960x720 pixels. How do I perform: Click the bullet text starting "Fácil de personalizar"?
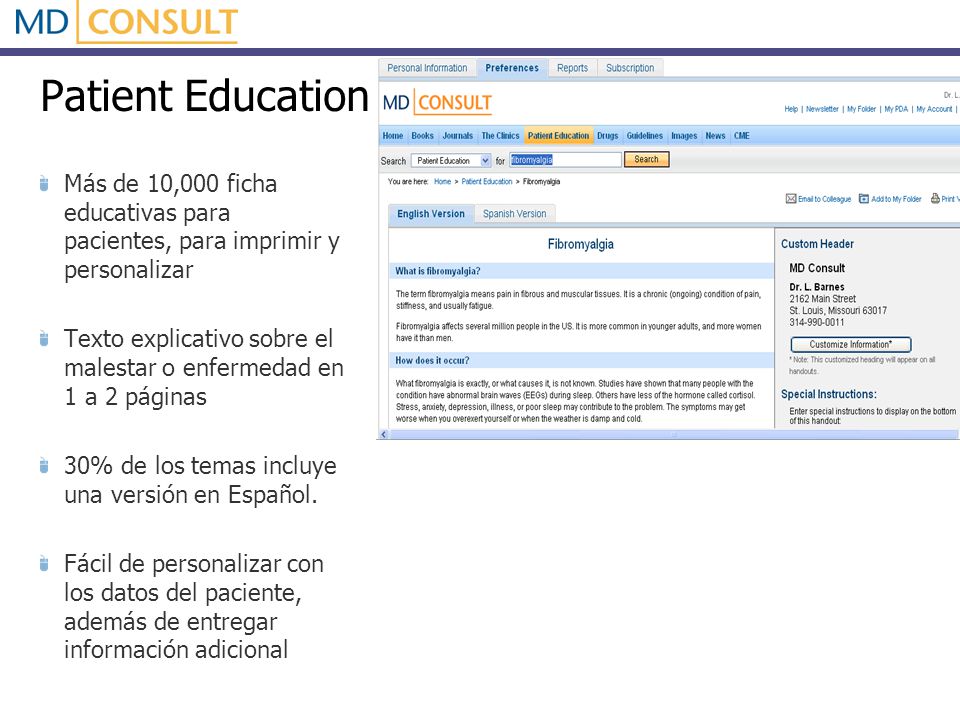coord(193,607)
